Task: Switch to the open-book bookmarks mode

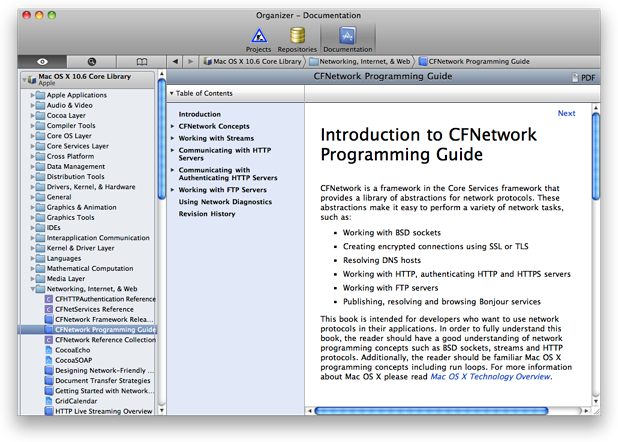Action: tap(141, 62)
